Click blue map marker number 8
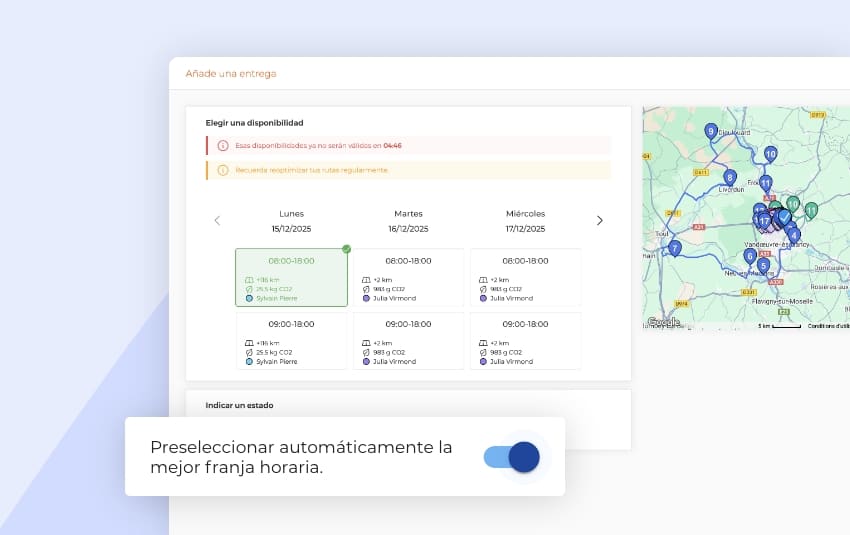 [730, 177]
